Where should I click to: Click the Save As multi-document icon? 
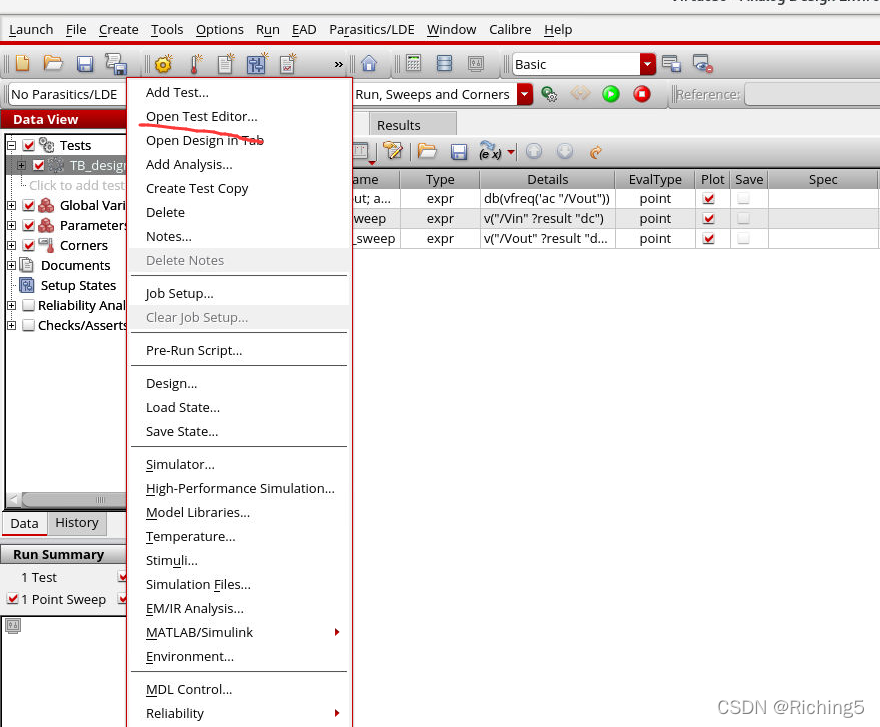click(x=116, y=64)
